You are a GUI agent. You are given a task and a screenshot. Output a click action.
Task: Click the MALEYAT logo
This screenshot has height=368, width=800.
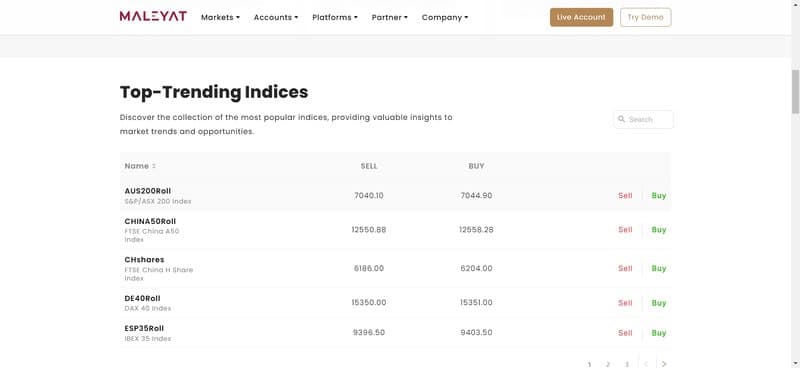(153, 16)
